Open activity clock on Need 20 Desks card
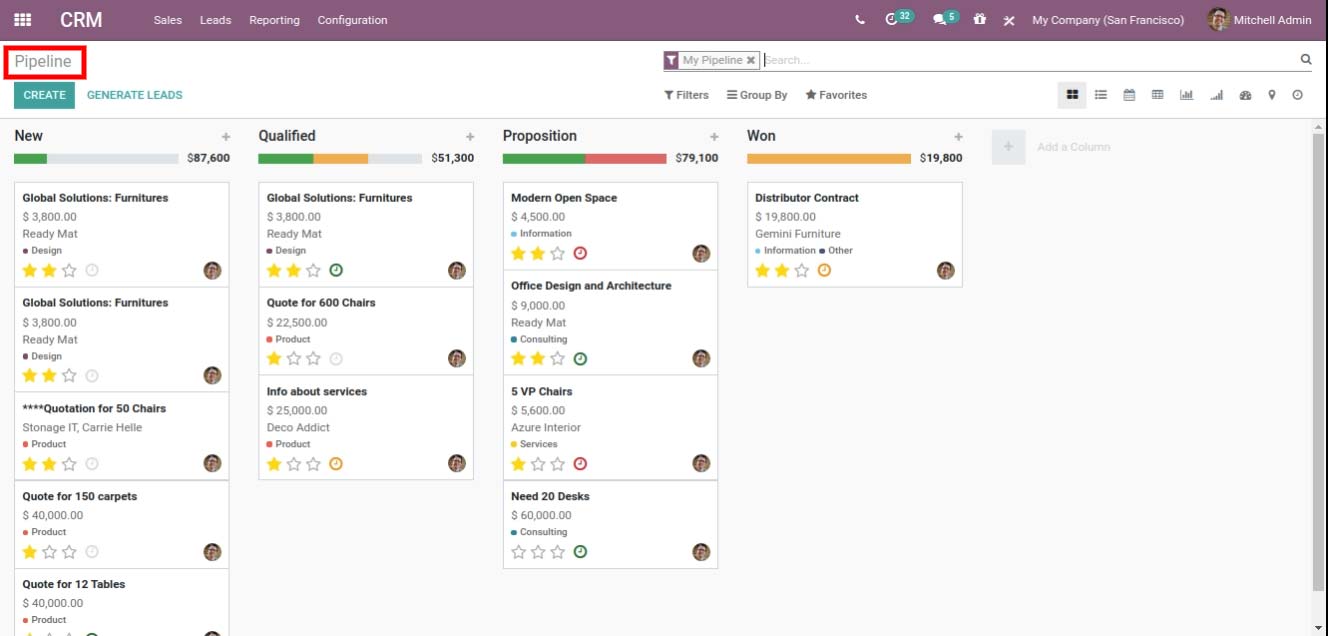 coord(580,551)
